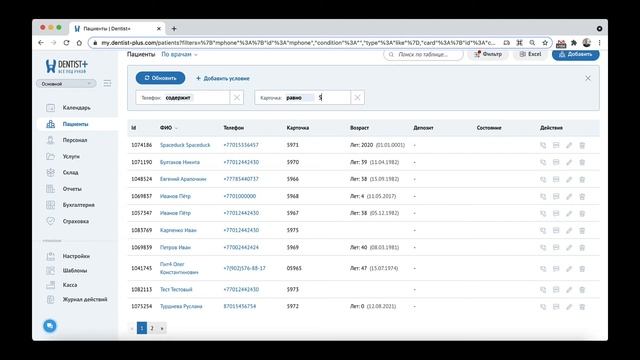
Task: Open card icon for Булгаков Никита row
Action: pos(556,162)
